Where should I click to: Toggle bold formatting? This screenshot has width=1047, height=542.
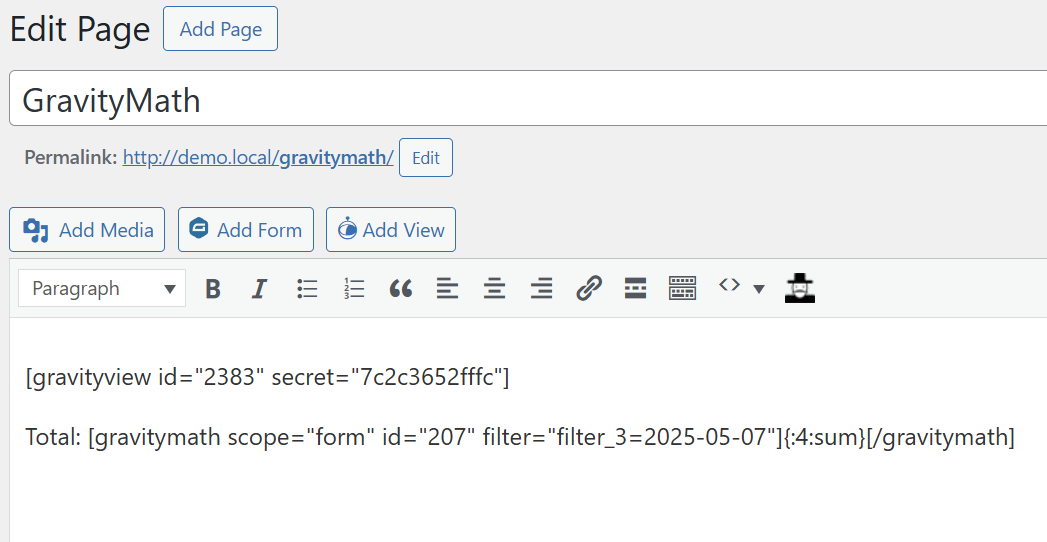click(213, 289)
